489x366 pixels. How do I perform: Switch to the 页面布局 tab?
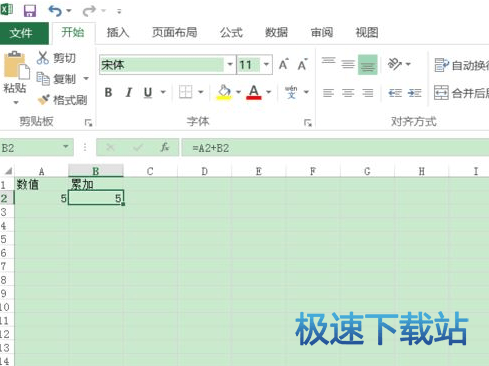(x=174, y=33)
